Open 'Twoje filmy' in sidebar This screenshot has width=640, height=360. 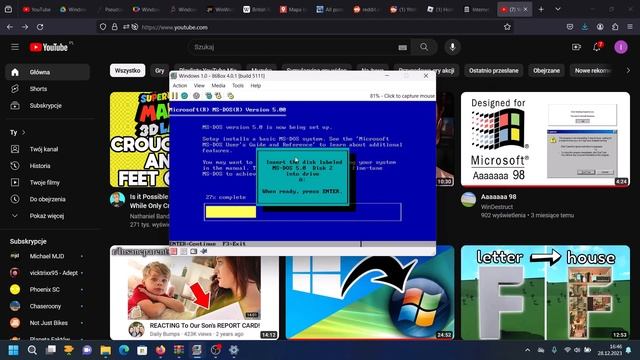(x=47, y=183)
